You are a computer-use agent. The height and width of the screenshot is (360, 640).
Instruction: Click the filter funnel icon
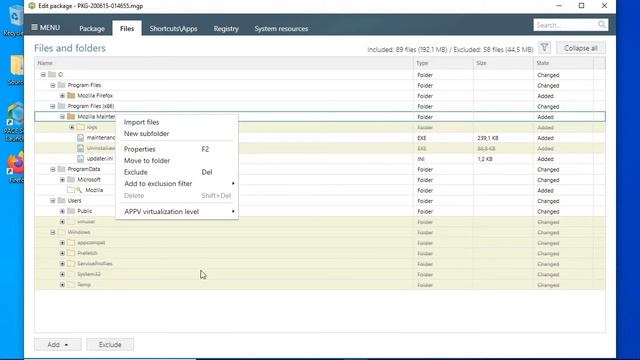pos(544,48)
